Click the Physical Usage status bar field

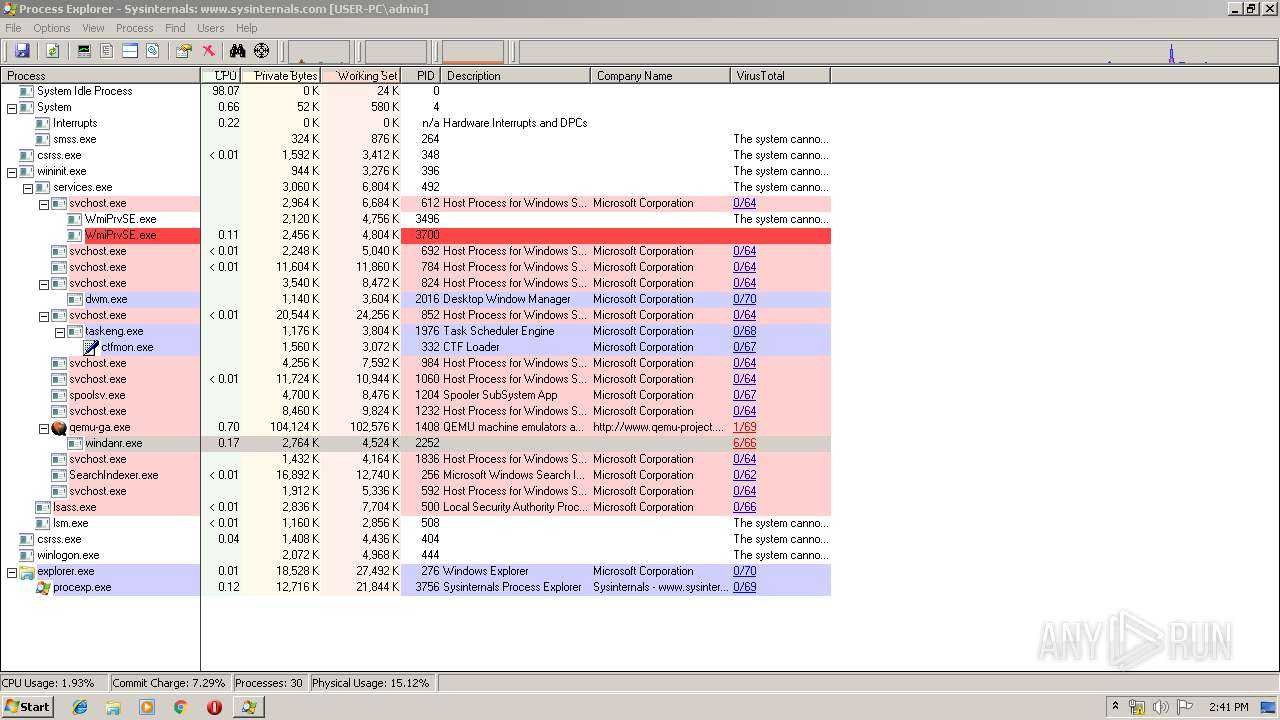click(x=372, y=683)
